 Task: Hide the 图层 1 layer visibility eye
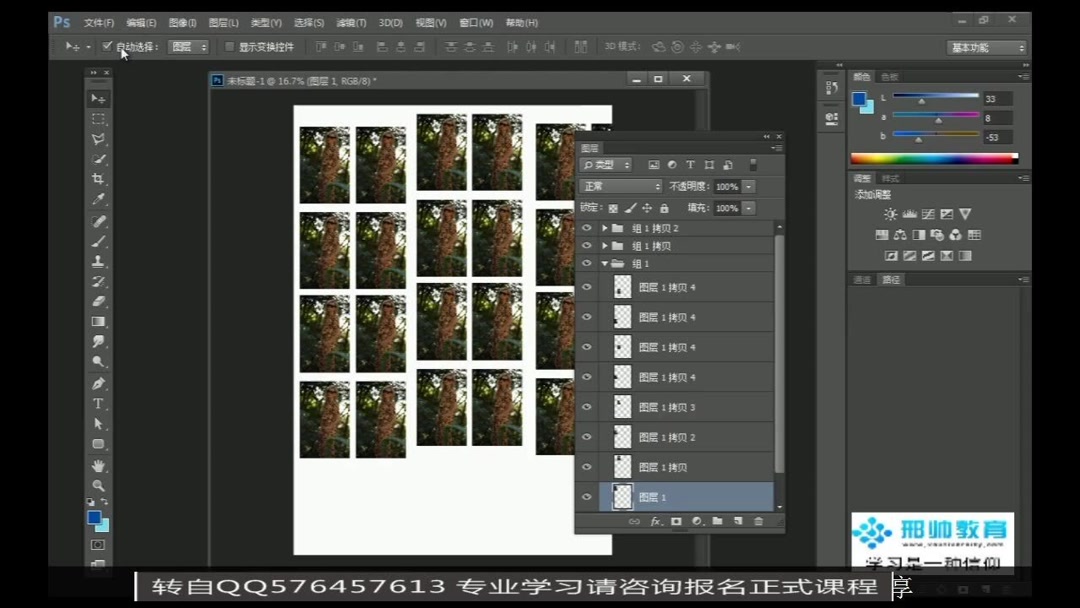[x=587, y=496]
